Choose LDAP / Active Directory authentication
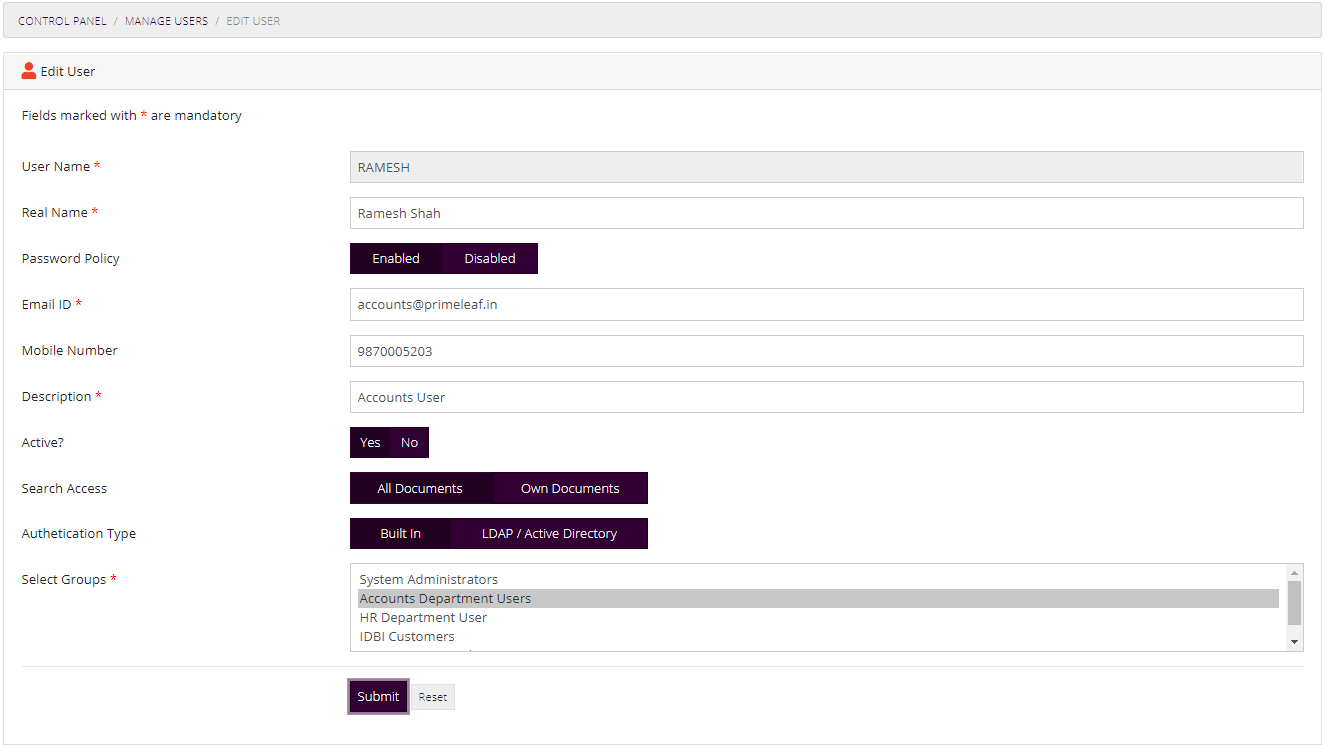 pyautogui.click(x=549, y=533)
